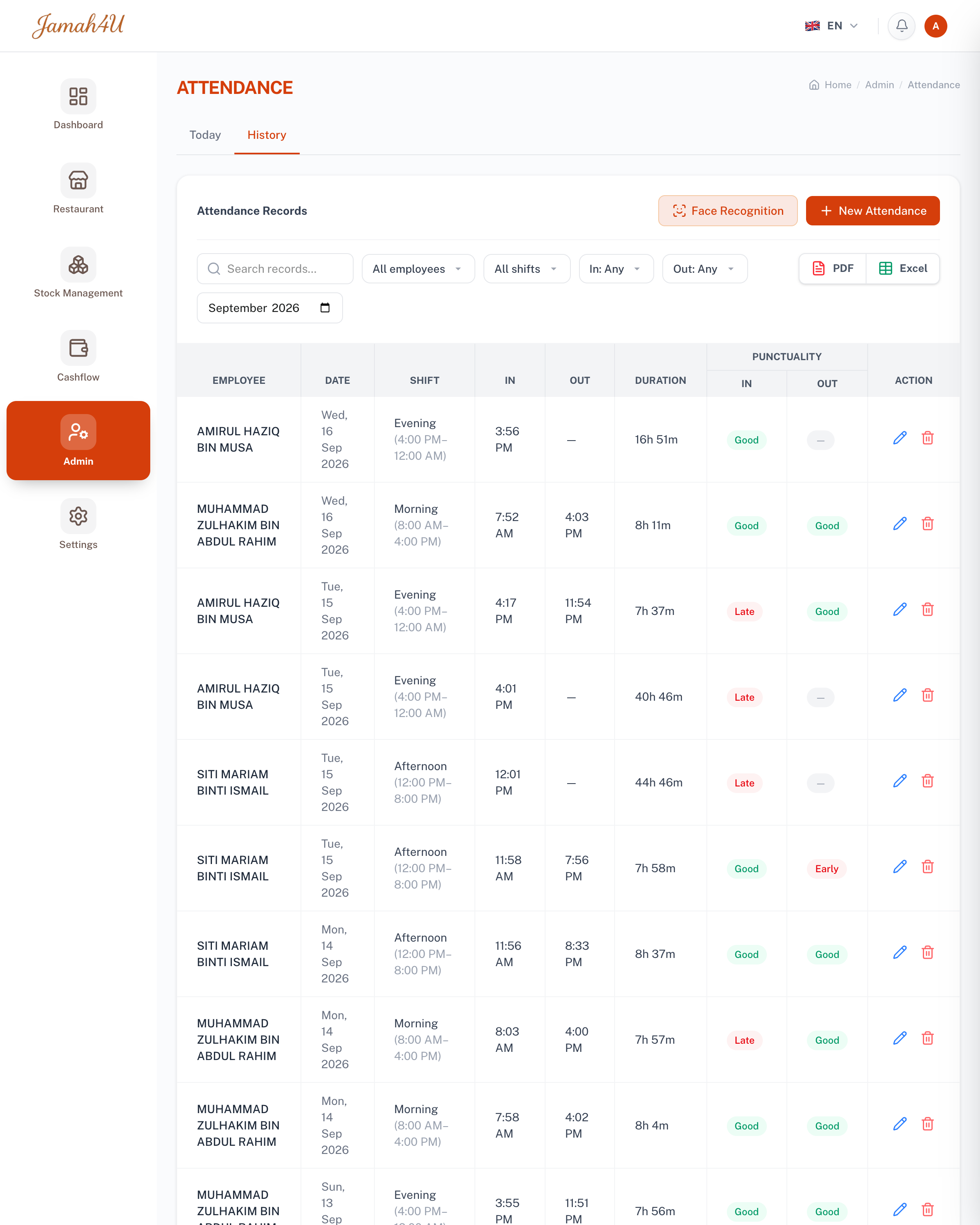Delete the record with 44h 46m duration
Screen dimensions: 980x1225
coord(928,781)
